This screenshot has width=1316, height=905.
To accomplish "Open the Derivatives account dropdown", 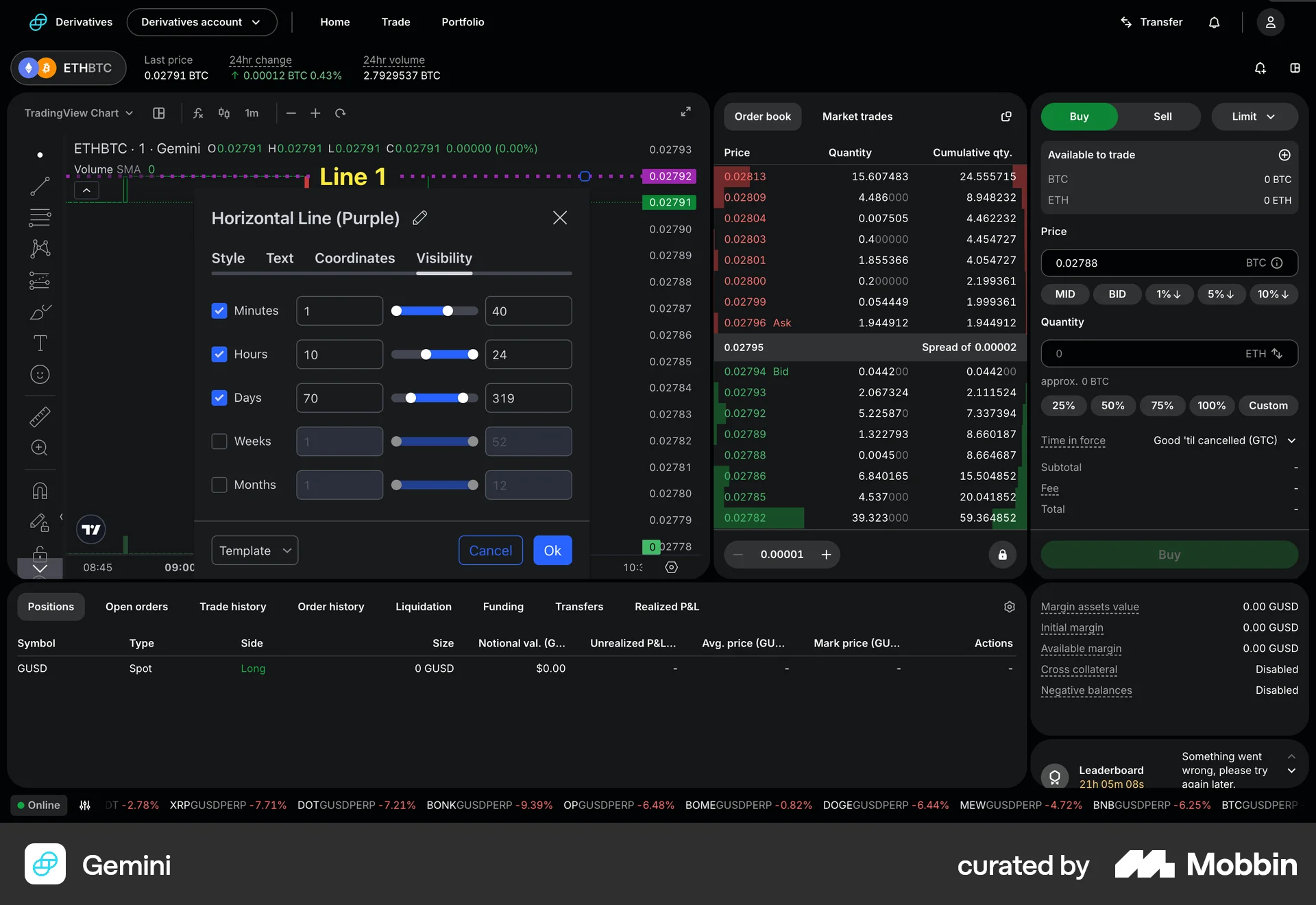I will (x=202, y=22).
